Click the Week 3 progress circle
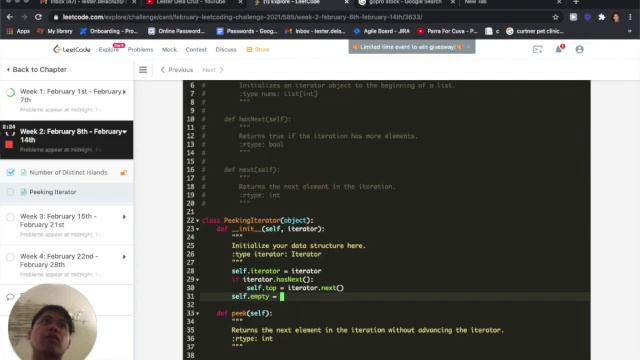Image resolution: width=640 pixels, height=360 pixels. click(x=11, y=217)
